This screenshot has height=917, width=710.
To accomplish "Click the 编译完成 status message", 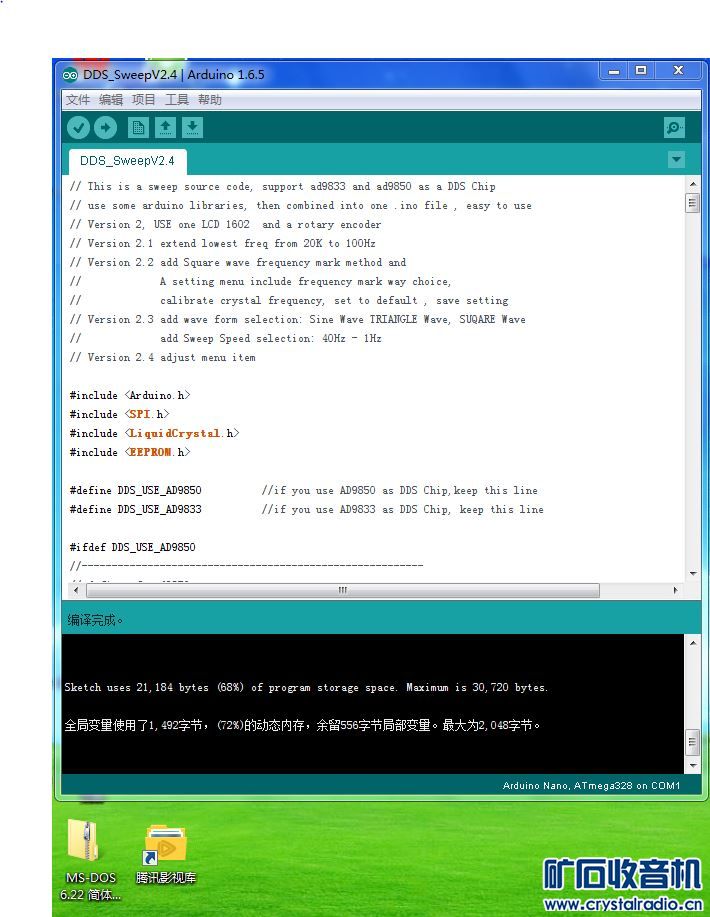I will pyautogui.click(x=95, y=620).
